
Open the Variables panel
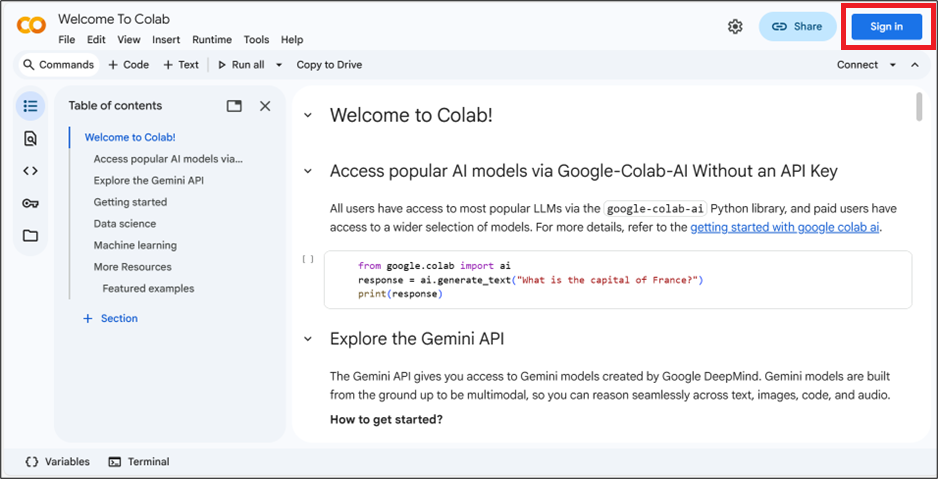pos(58,462)
